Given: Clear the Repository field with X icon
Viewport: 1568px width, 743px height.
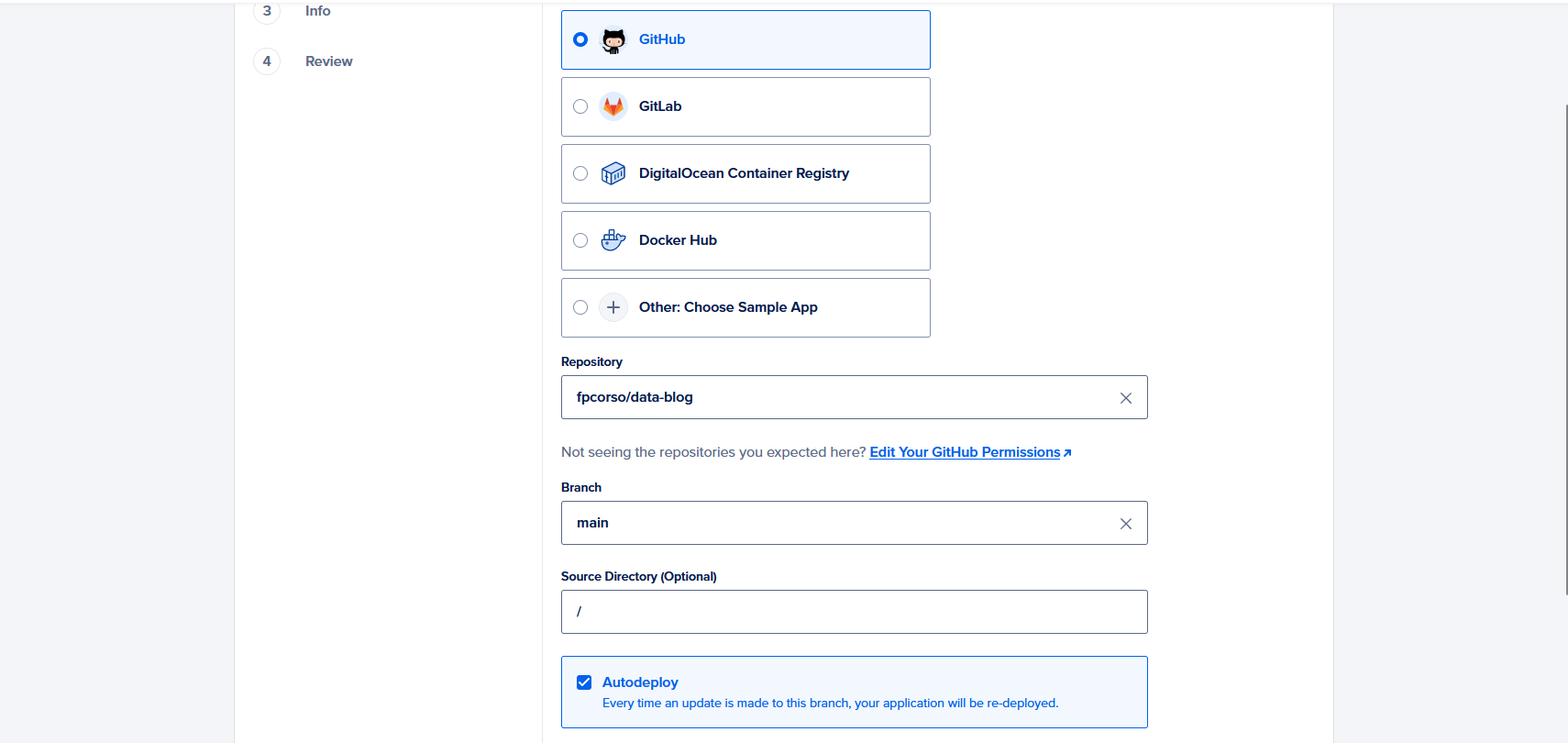Looking at the screenshot, I should 1126,398.
